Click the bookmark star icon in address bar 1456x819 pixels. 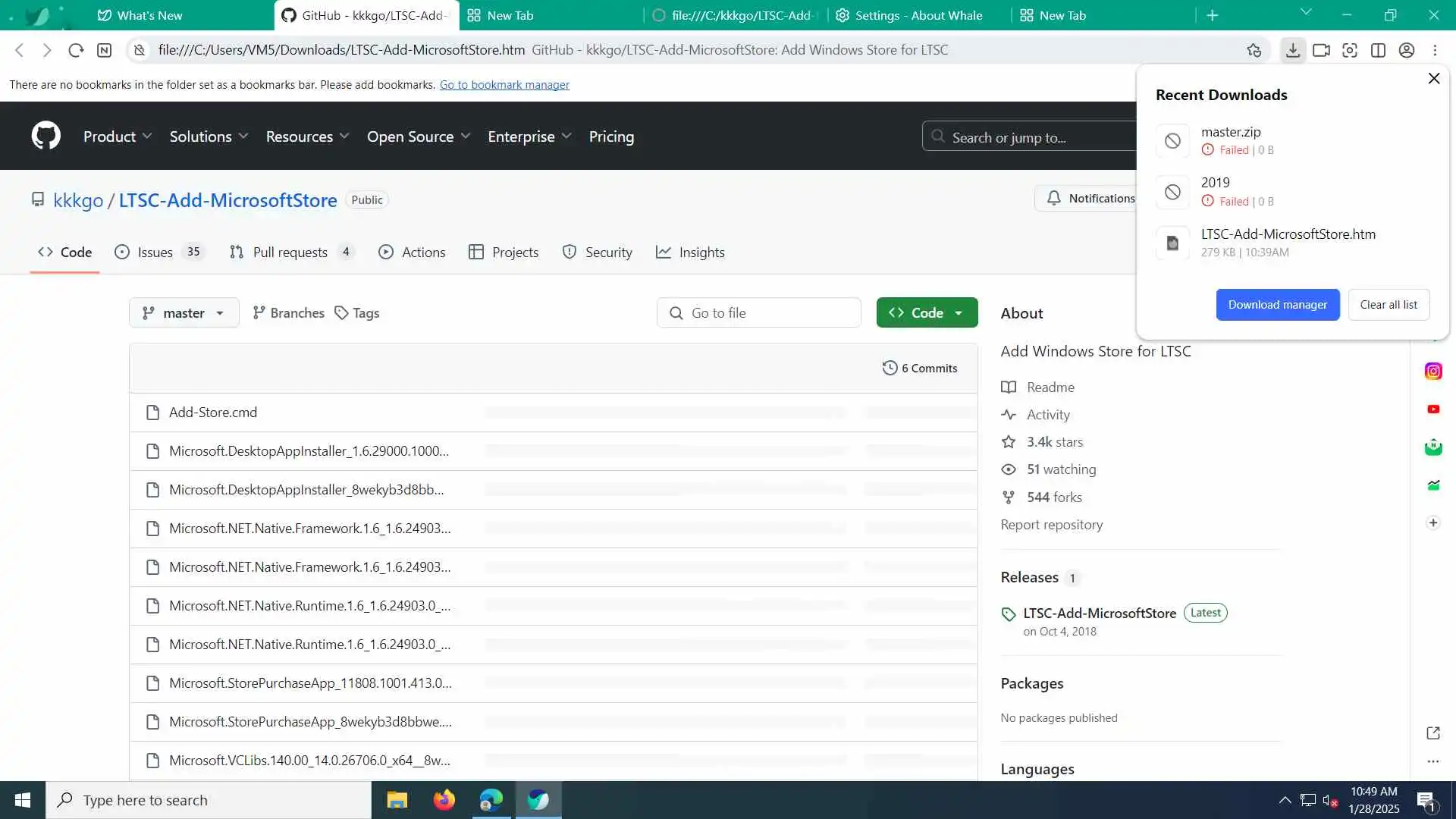1254,50
